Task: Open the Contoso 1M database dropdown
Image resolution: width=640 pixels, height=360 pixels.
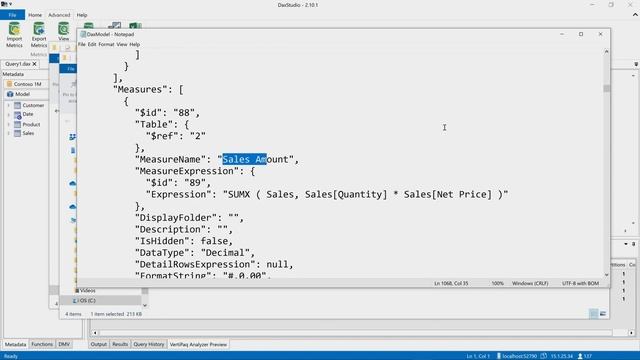Action: pyautogui.click(x=25, y=84)
